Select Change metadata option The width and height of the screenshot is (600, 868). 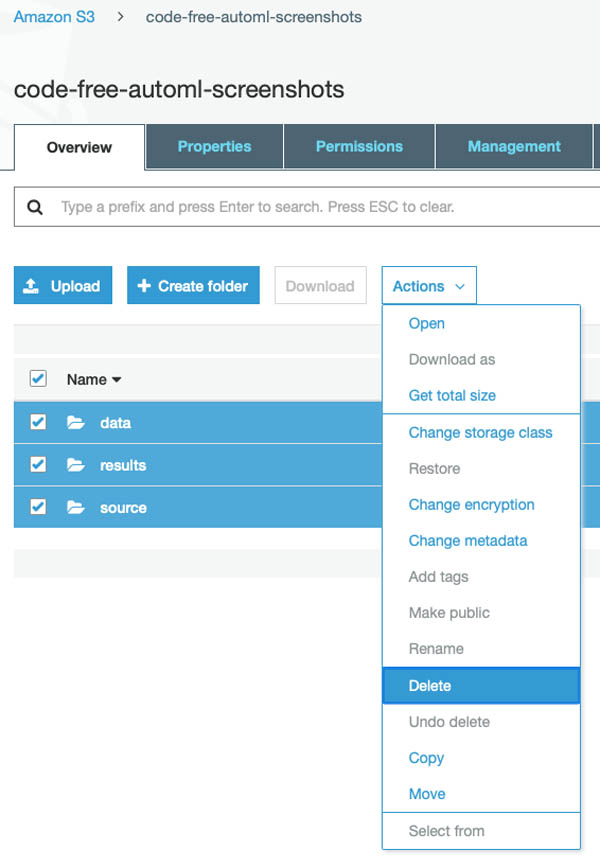coord(481,540)
